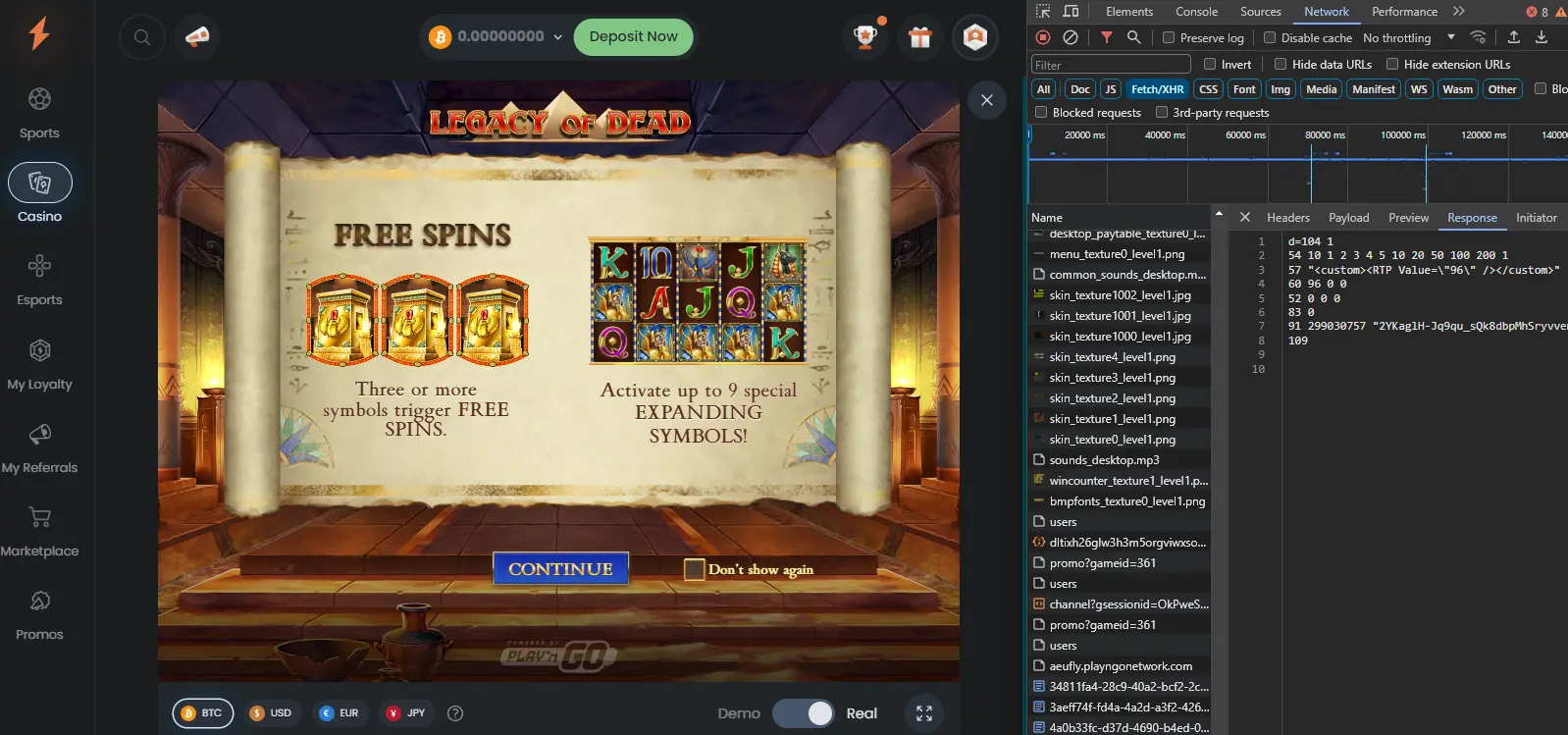Select the USD currency pill

[271, 713]
